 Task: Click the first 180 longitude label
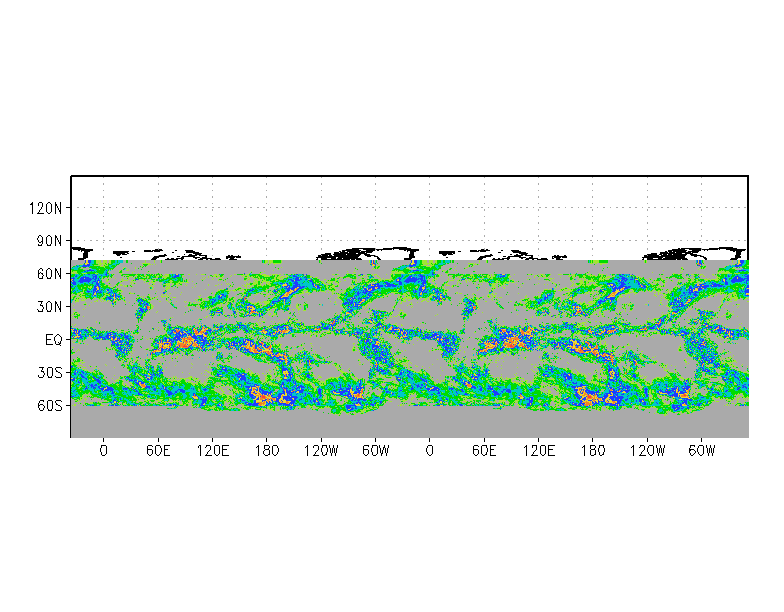click(x=266, y=451)
